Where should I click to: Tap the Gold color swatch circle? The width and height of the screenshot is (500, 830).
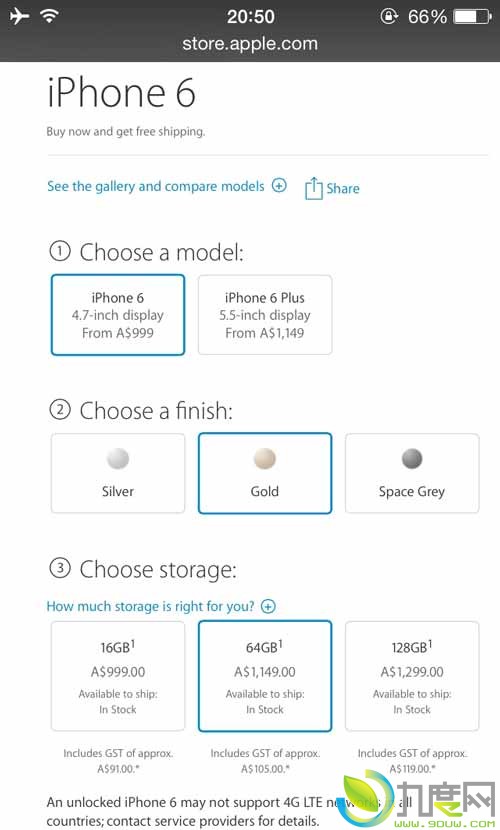(265, 458)
